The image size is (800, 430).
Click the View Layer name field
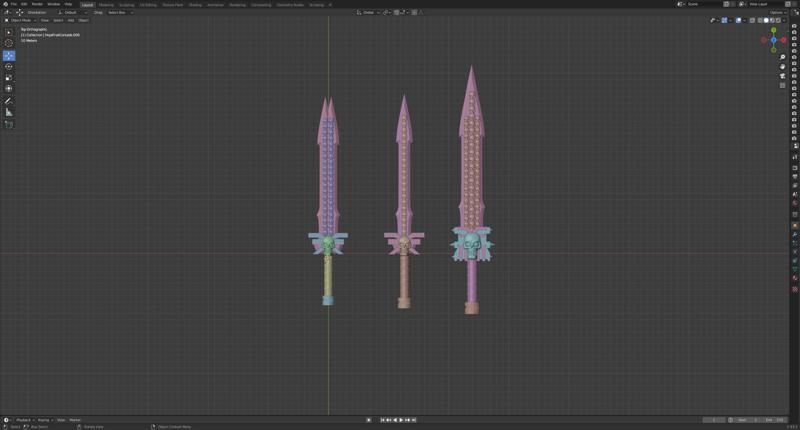764,4
